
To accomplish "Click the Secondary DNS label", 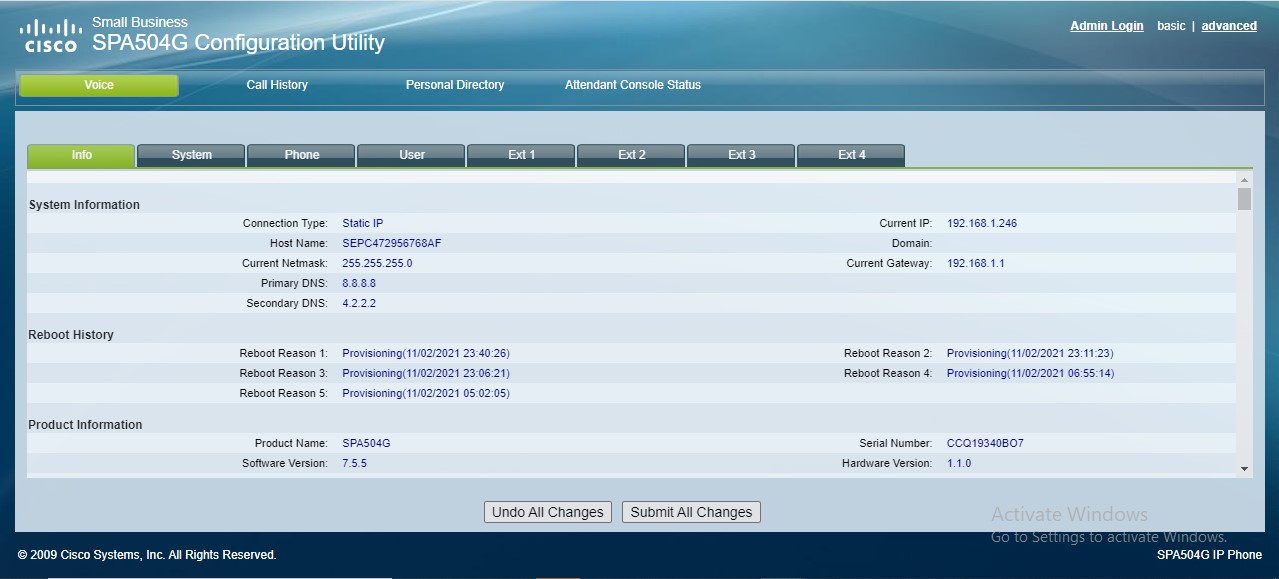I will coord(287,303).
